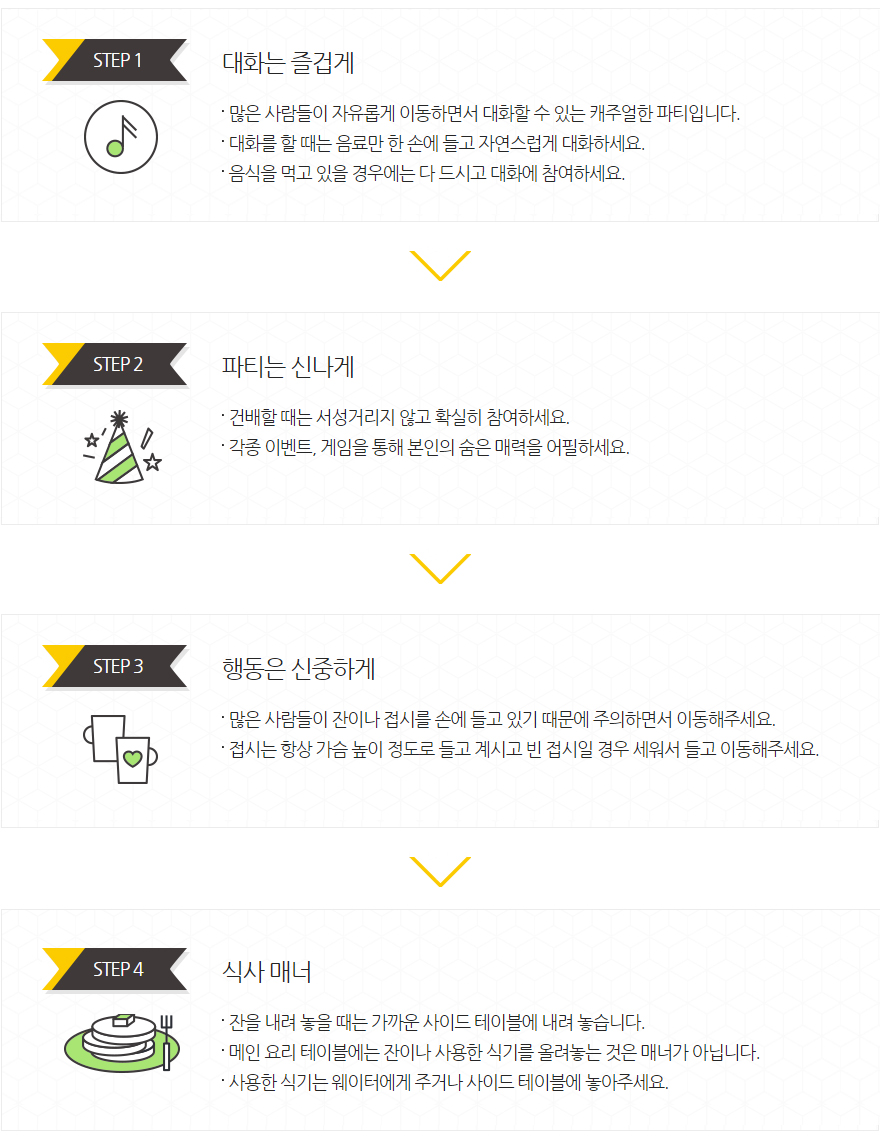
Task: Click the line starting with 접시는 항상 가슴 높이
Action: pos(520,749)
